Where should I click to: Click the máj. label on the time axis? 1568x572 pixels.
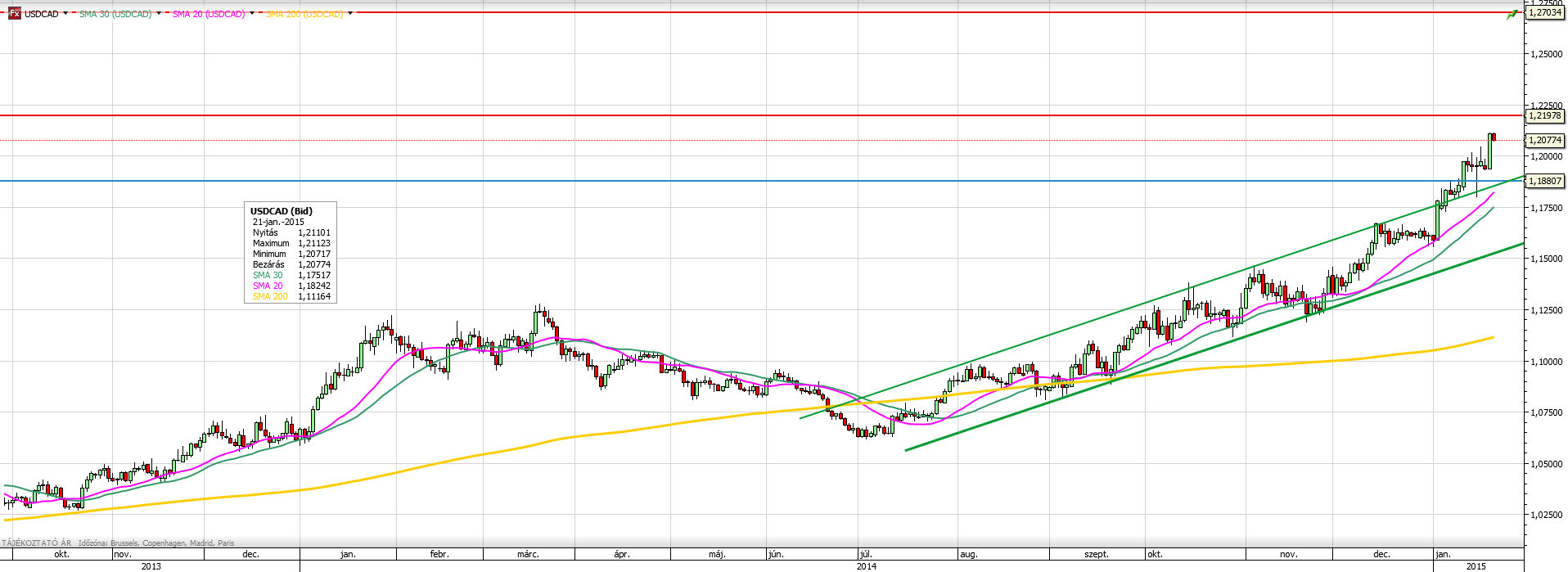pos(717,554)
